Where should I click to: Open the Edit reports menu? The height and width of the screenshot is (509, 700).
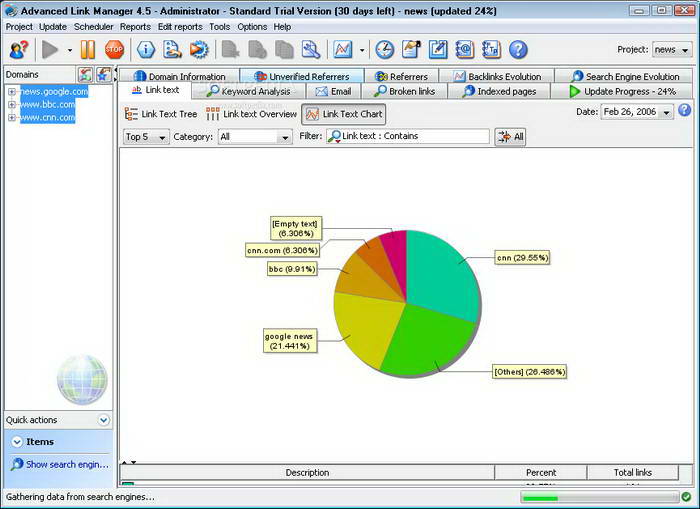(180, 27)
